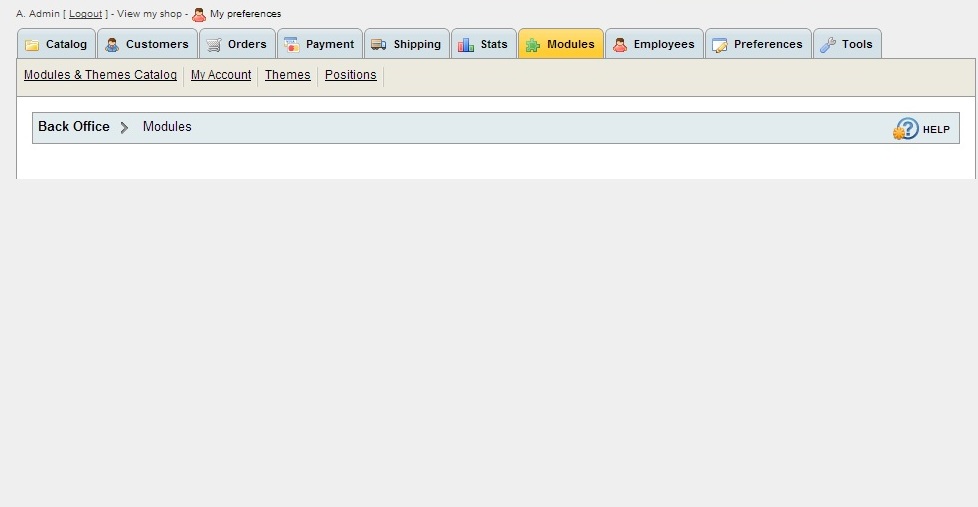The width and height of the screenshot is (978, 507).
Task: Click the Employees person icon
Action: 620,45
